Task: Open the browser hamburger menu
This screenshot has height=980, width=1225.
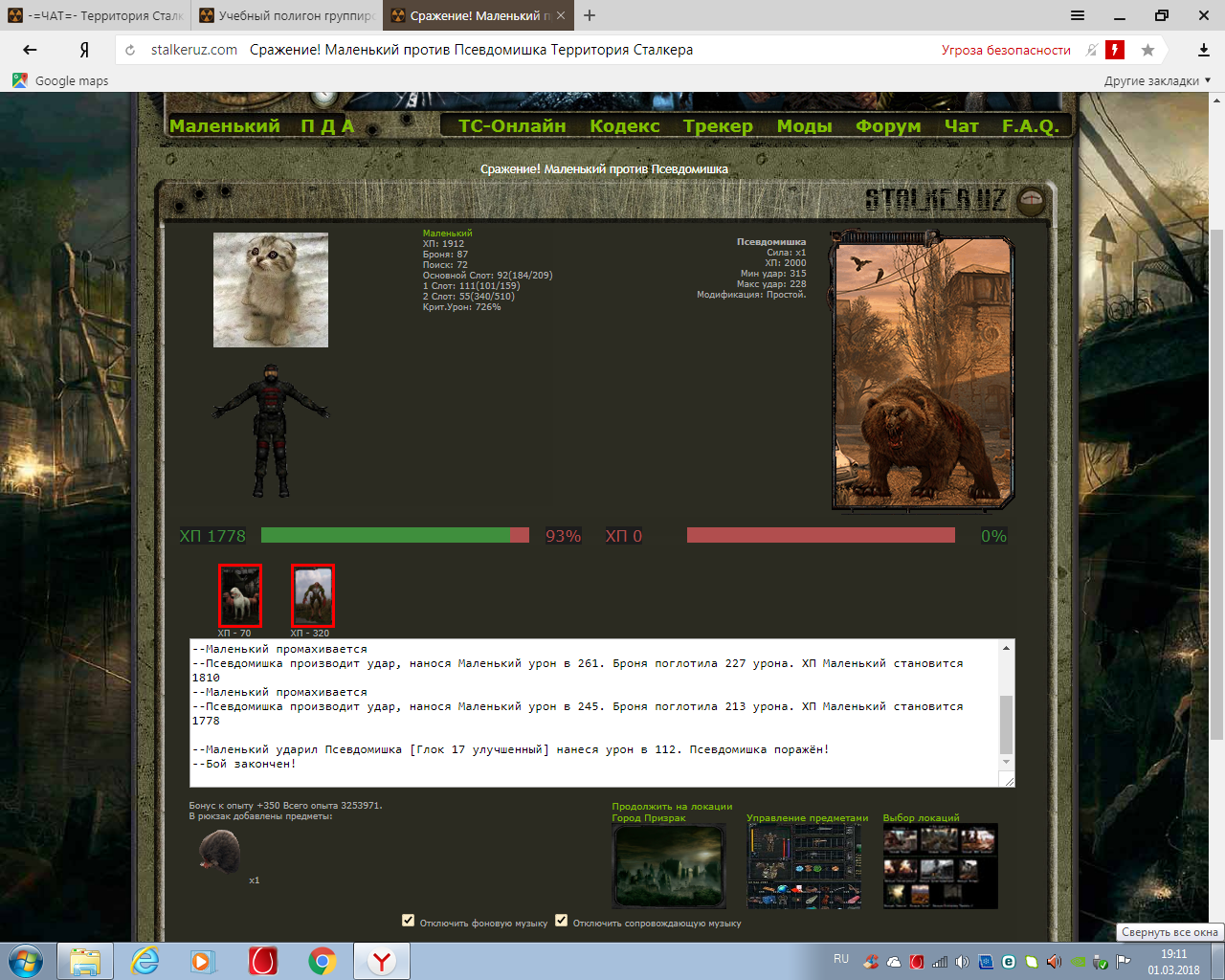Action: click(x=1078, y=15)
